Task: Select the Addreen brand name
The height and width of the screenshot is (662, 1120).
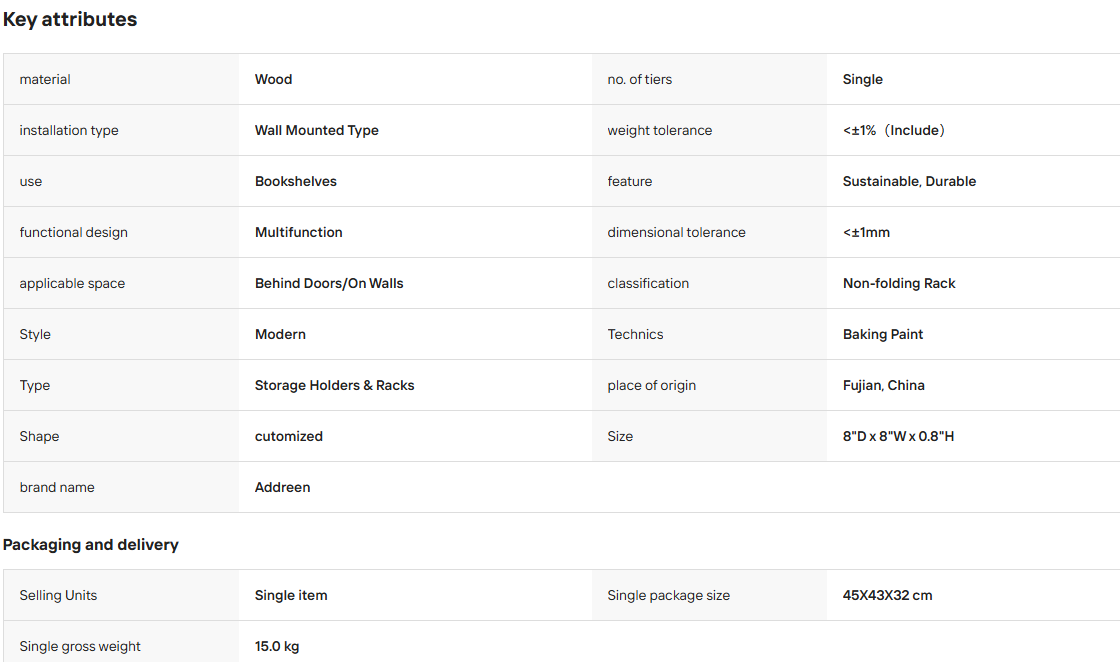Action: (282, 487)
